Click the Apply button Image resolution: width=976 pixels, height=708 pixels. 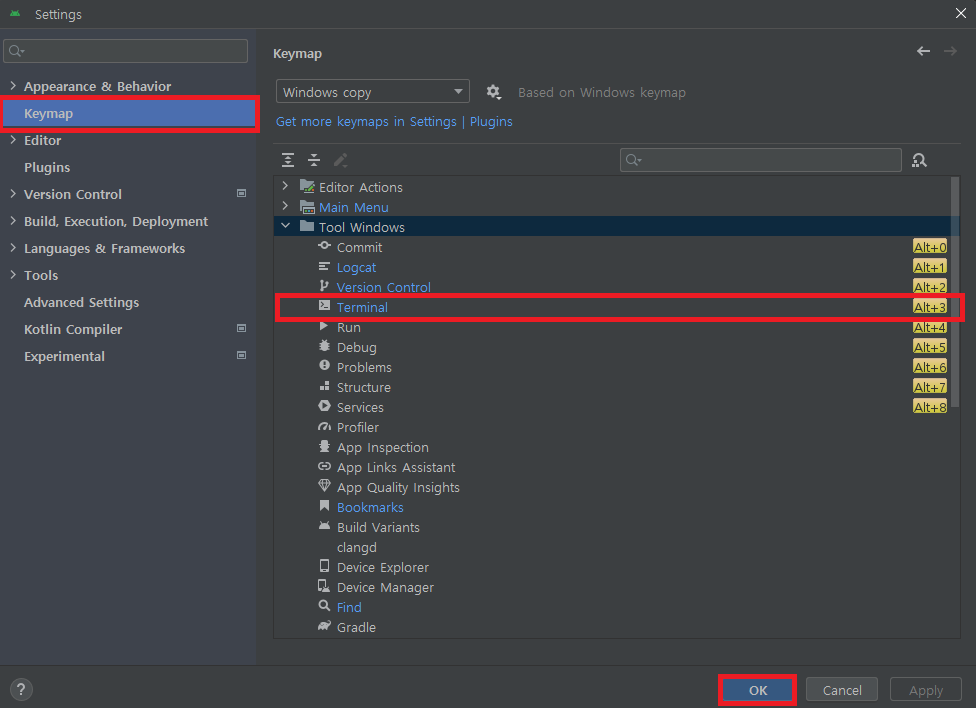coord(926,689)
